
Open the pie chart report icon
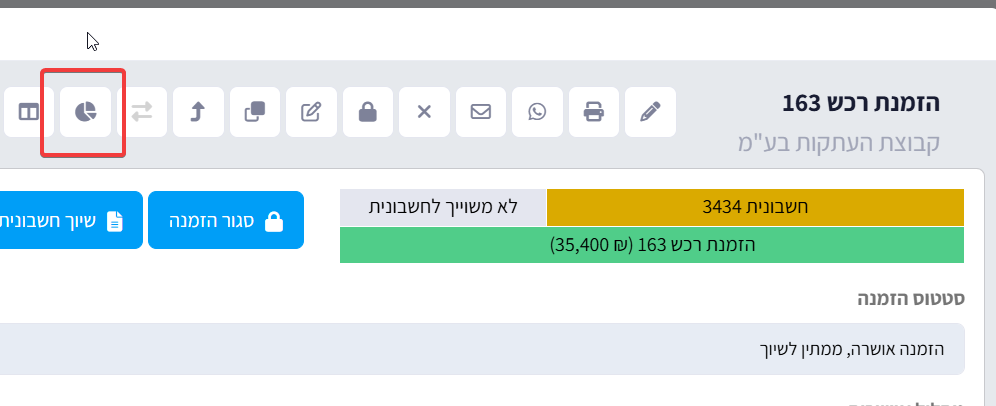point(86,112)
